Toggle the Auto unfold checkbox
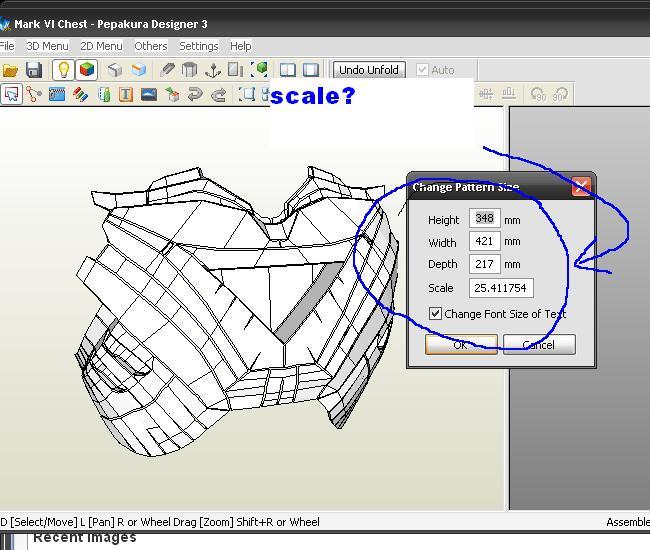650x550 pixels. tap(422, 70)
